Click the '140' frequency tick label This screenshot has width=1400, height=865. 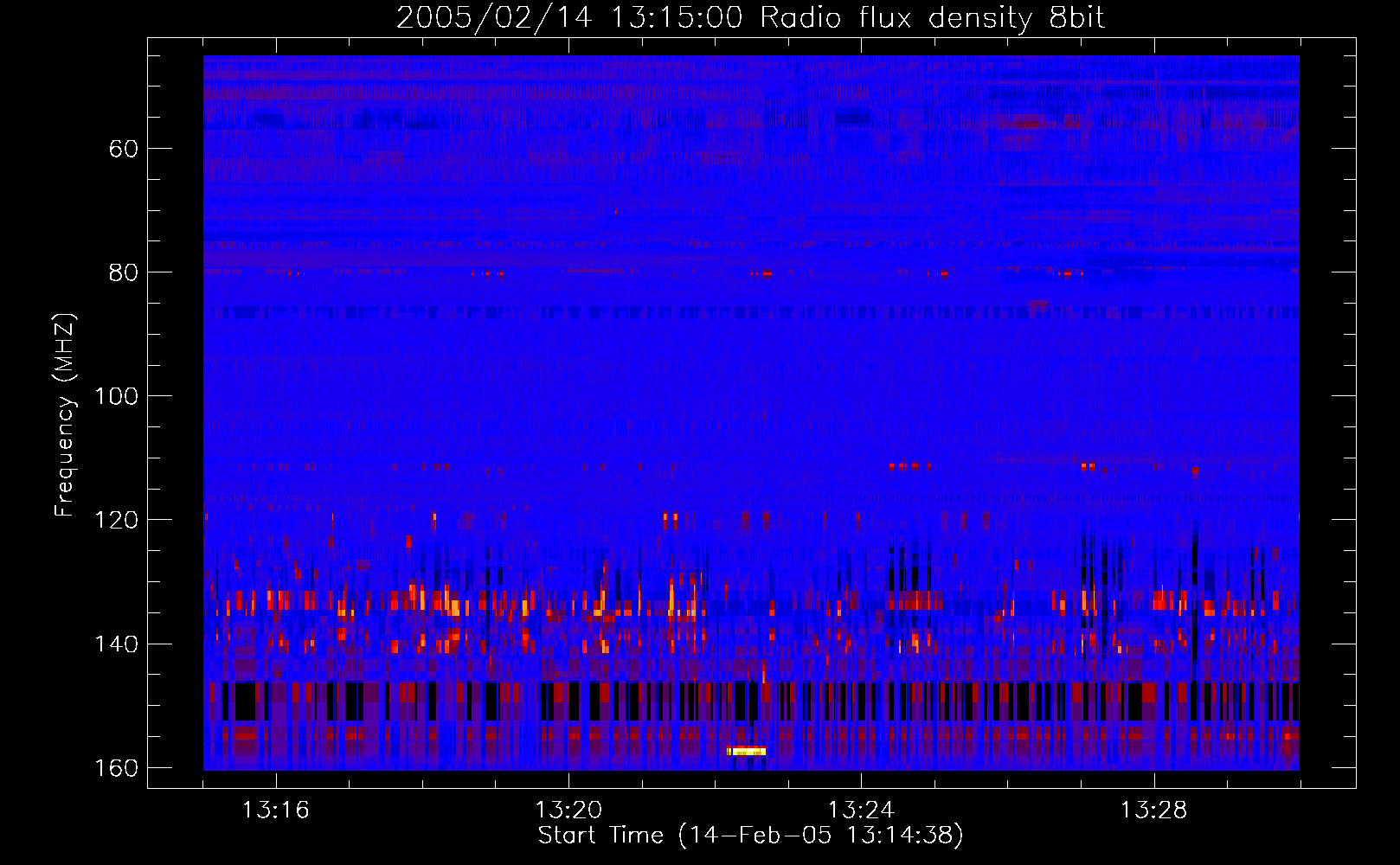point(116,644)
